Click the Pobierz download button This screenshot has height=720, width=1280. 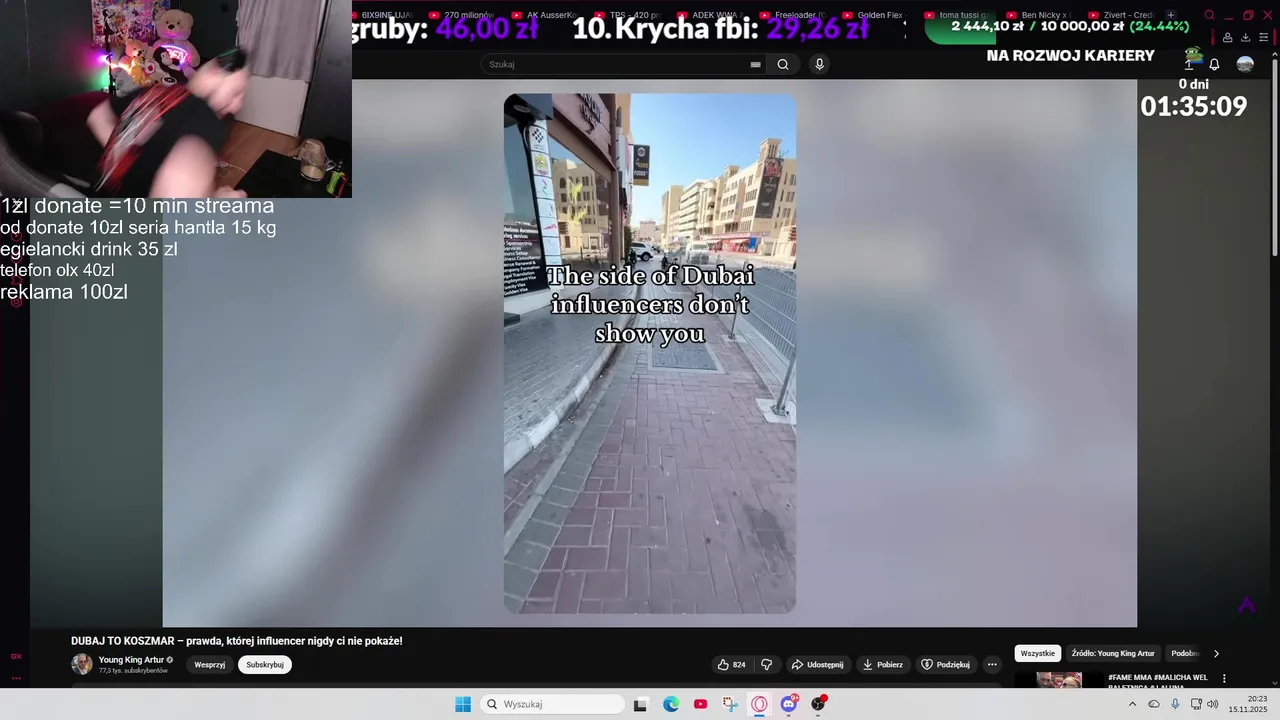[883, 664]
